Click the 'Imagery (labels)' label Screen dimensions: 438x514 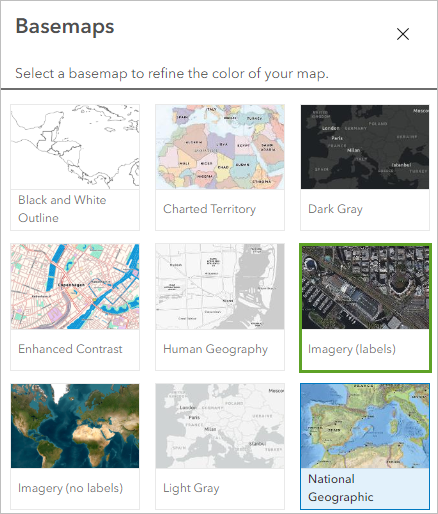point(352,349)
